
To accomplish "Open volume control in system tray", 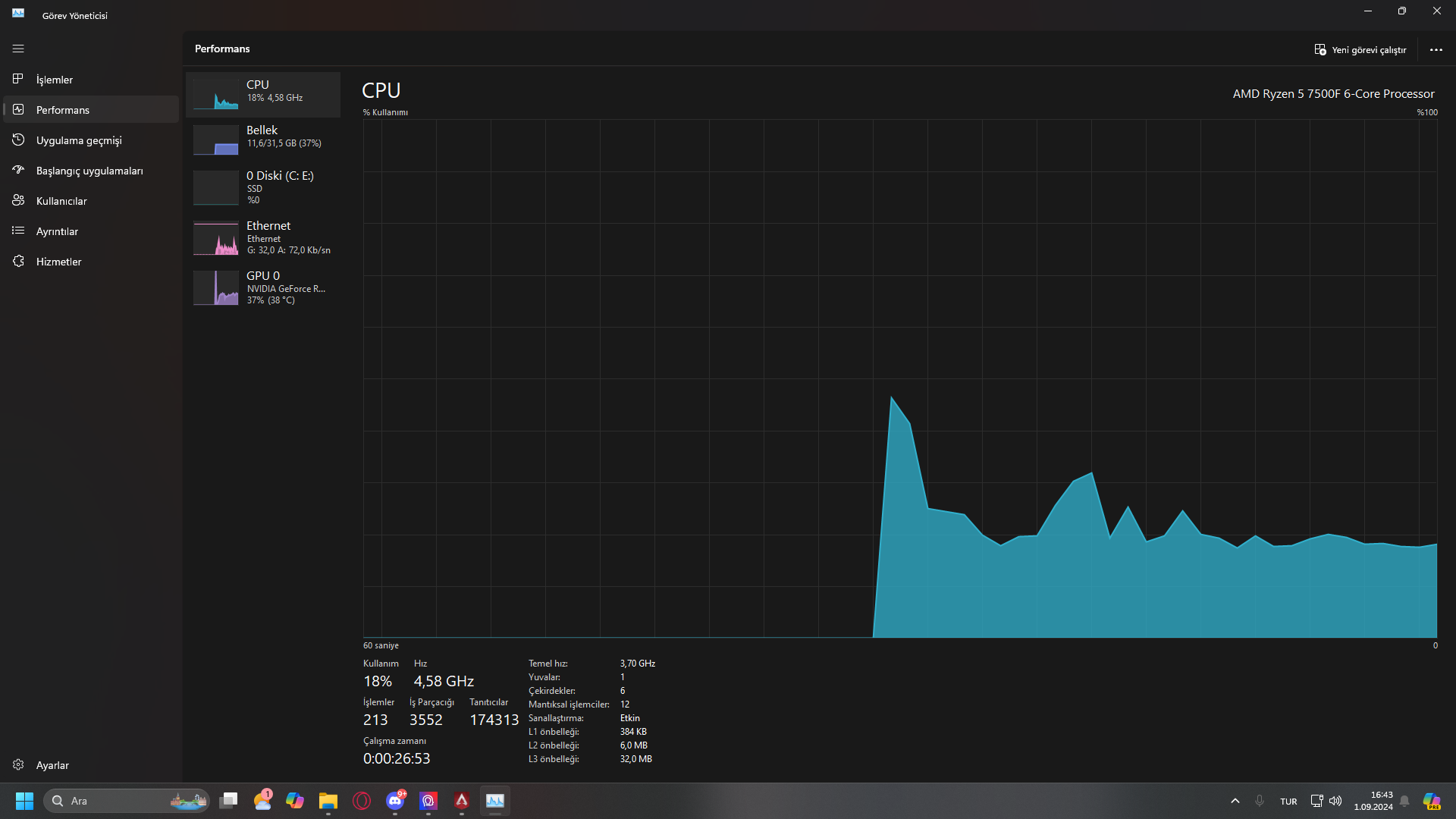I will [x=1335, y=801].
